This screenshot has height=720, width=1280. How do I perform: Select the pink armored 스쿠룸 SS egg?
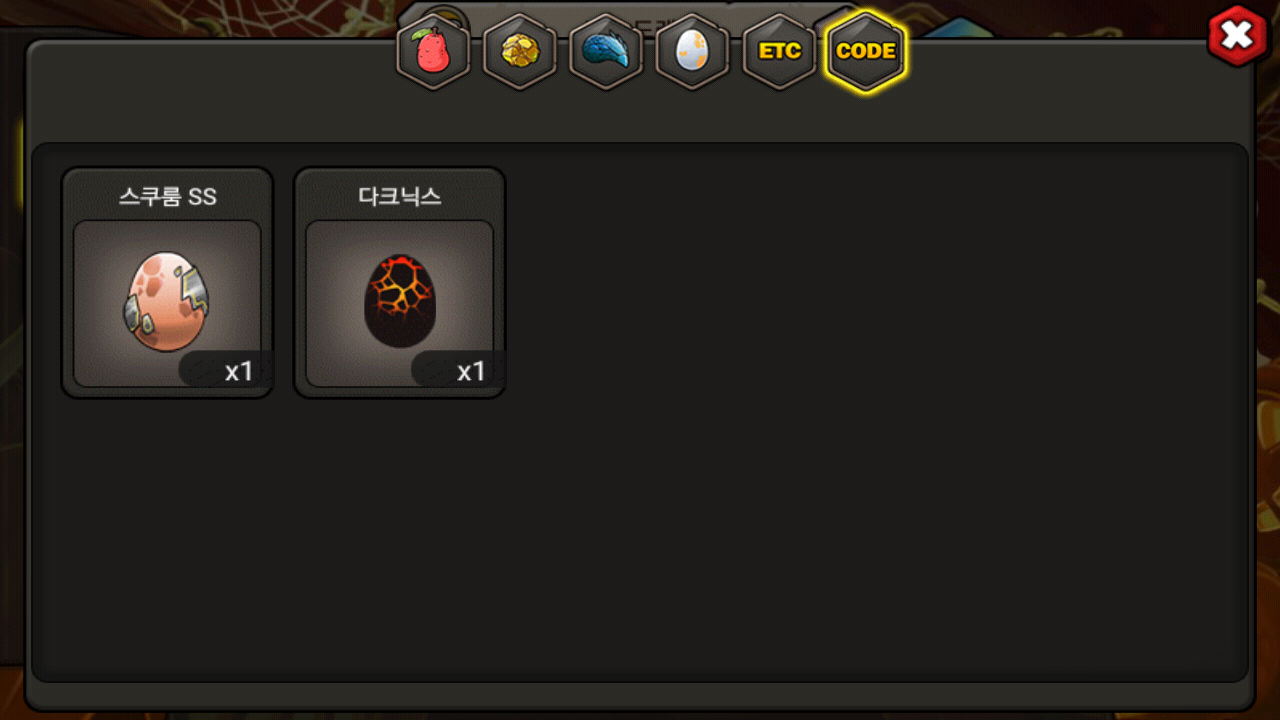[167, 302]
